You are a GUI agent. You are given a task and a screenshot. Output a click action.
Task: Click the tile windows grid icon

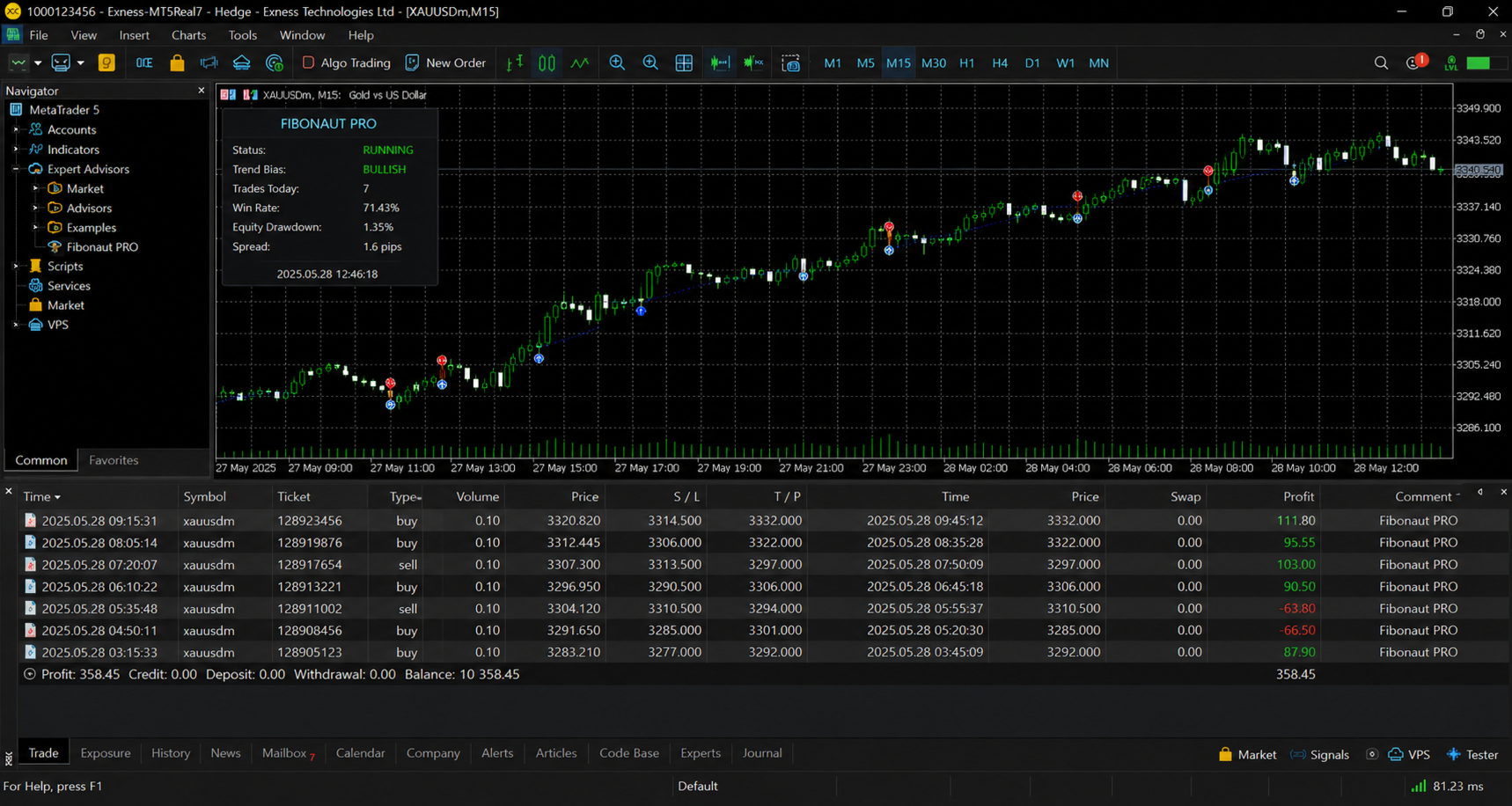tap(684, 62)
